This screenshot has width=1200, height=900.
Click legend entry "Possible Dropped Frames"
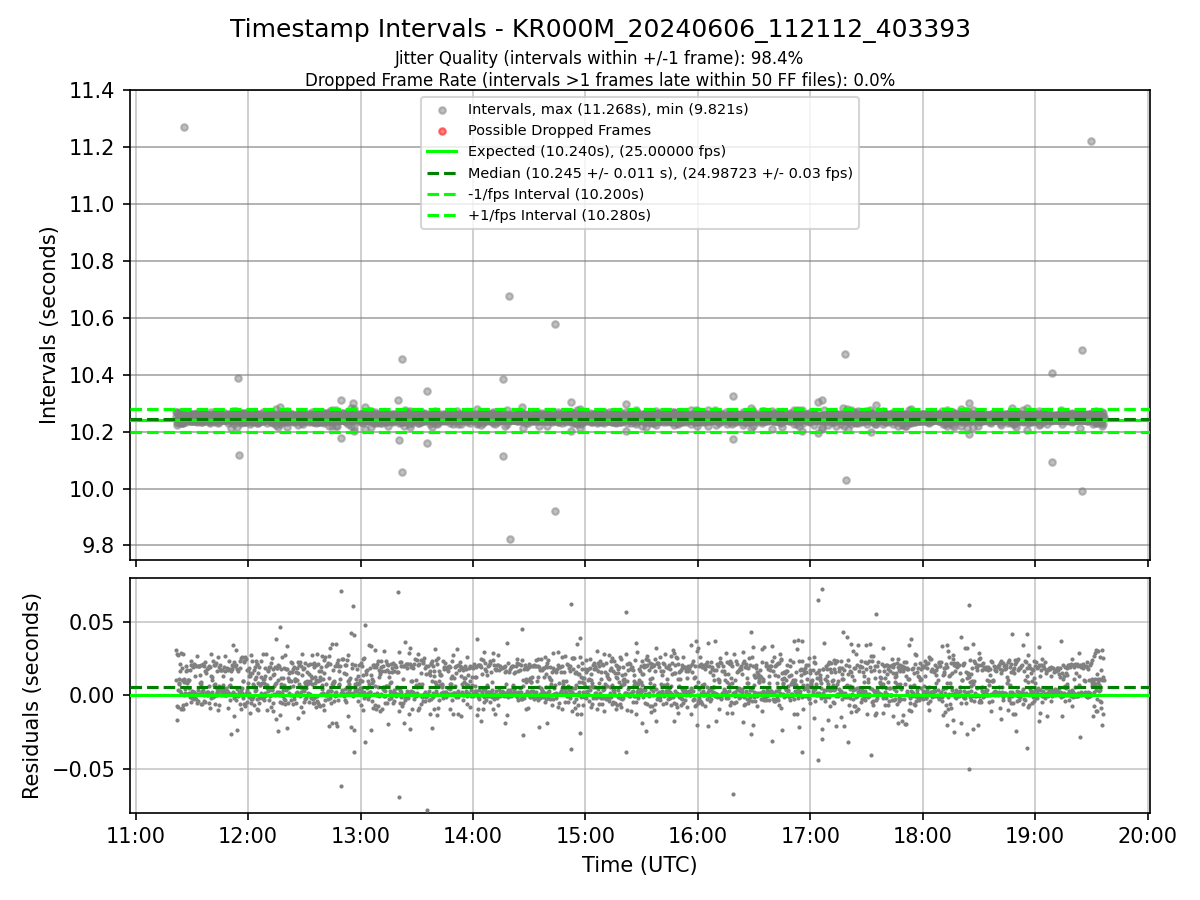tap(559, 130)
